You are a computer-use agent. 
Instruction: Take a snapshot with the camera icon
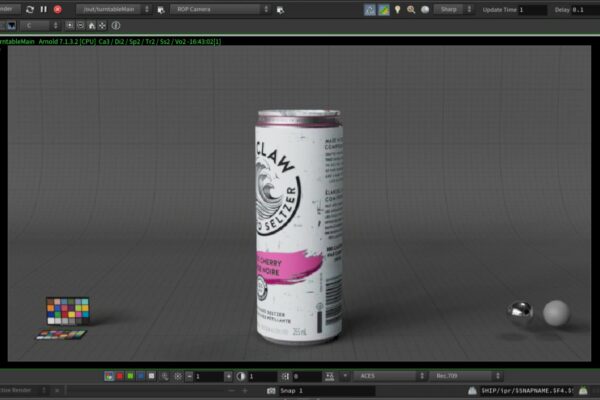pyautogui.click(x=271, y=391)
